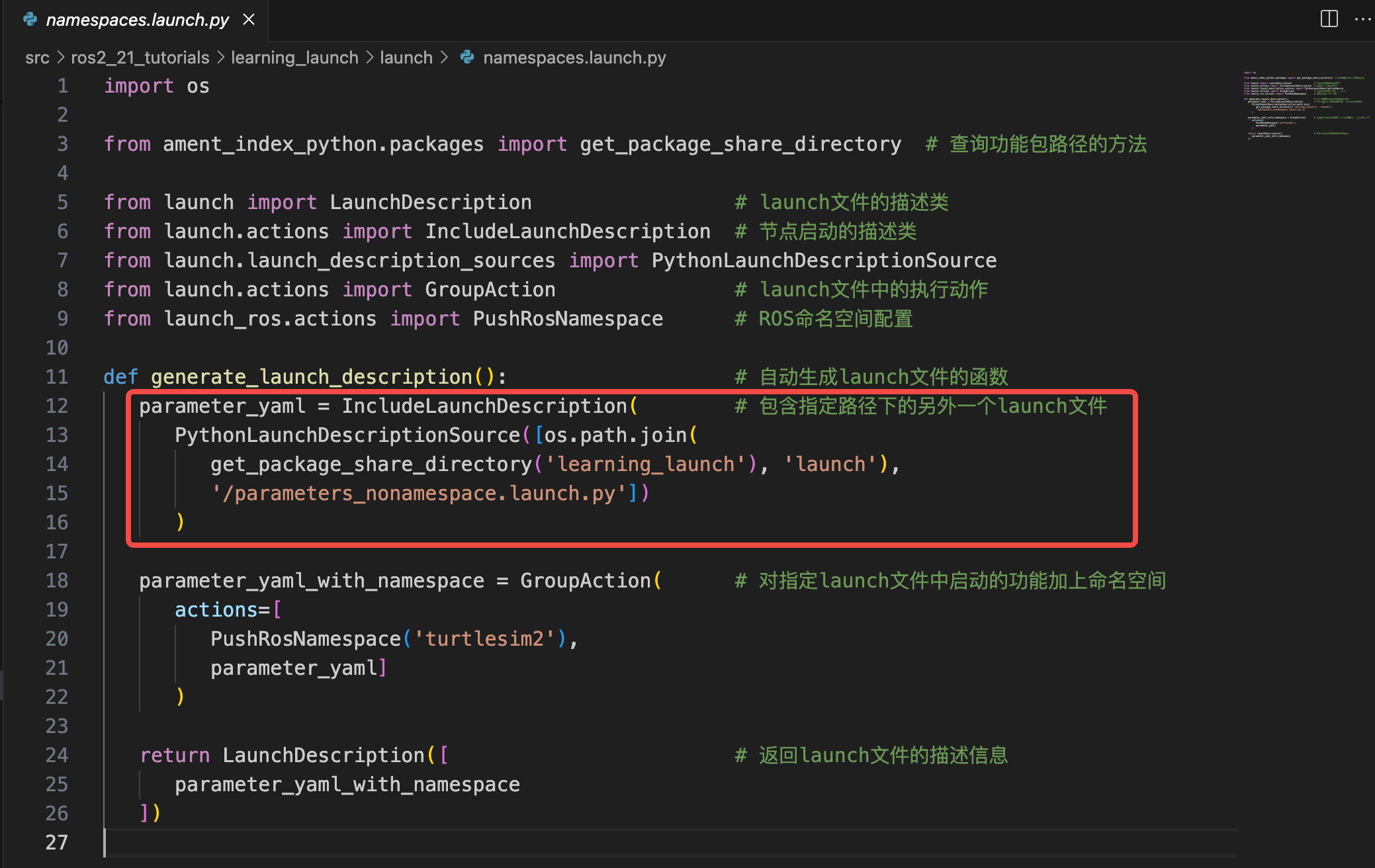
Task: Click the split editor right icon
Action: (1329, 19)
